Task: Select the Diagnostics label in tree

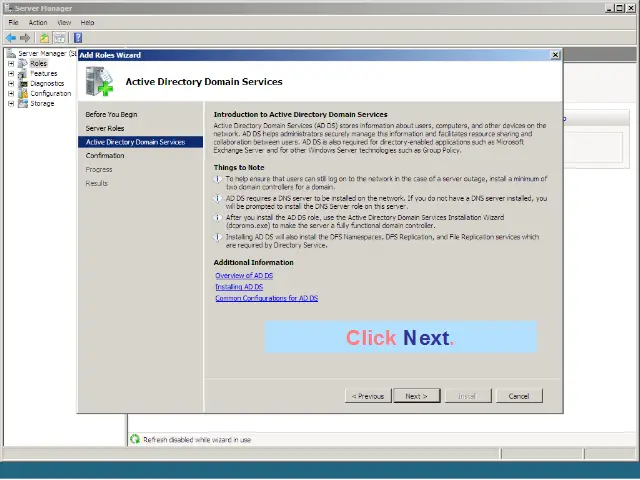Action: click(x=47, y=84)
